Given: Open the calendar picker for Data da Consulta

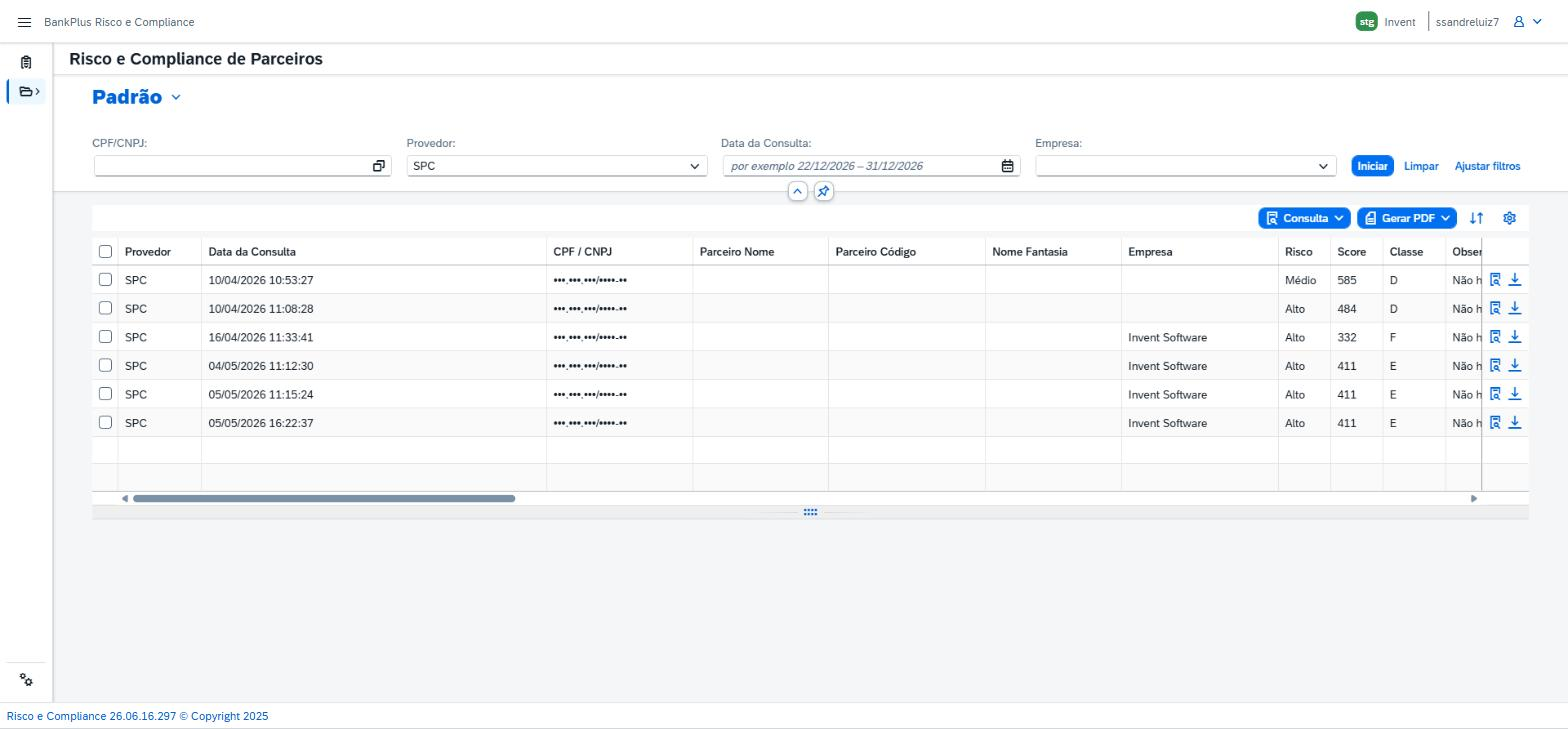Looking at the screenshot, I should [1007, 166].
